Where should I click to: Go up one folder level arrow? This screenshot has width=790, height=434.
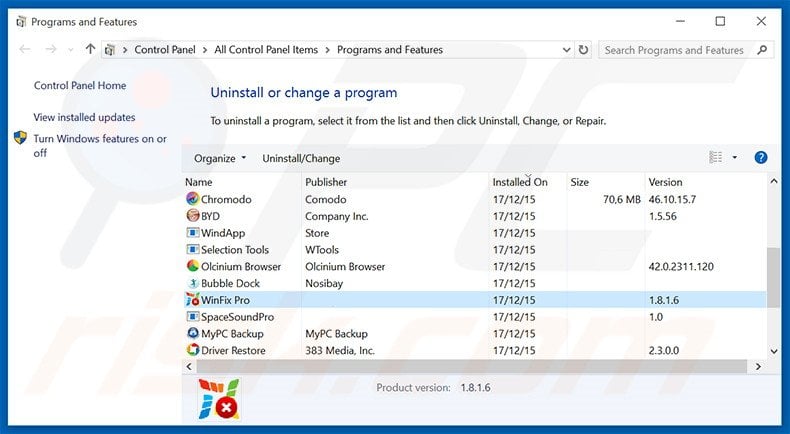coord(90,49)
